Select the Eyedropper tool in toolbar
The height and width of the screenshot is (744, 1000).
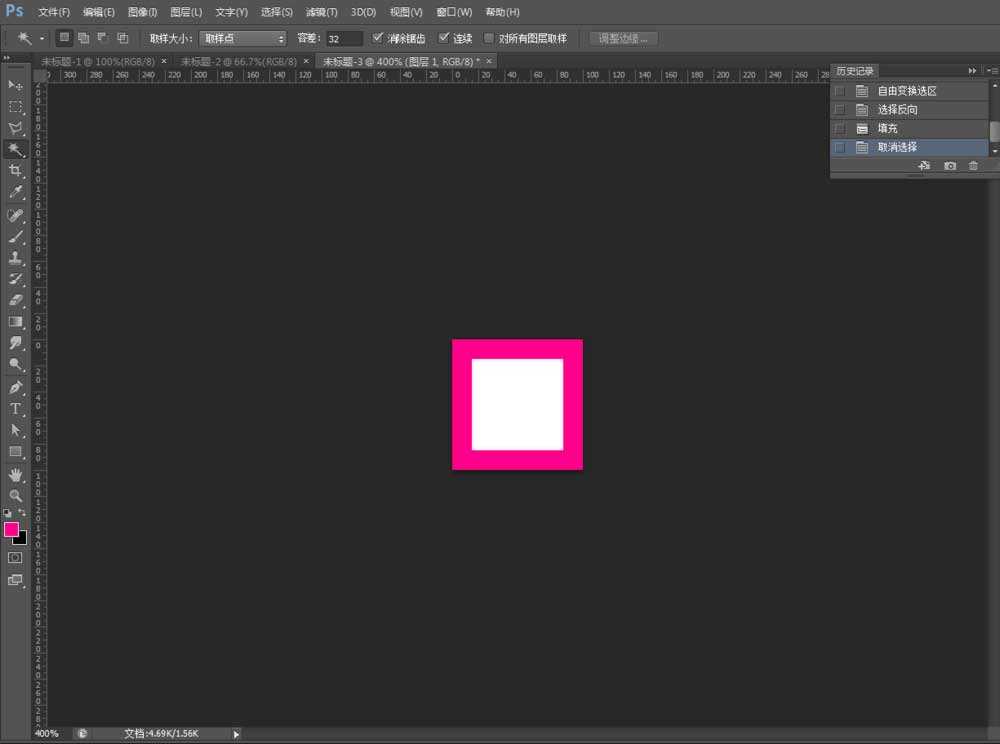coord(15,192)
